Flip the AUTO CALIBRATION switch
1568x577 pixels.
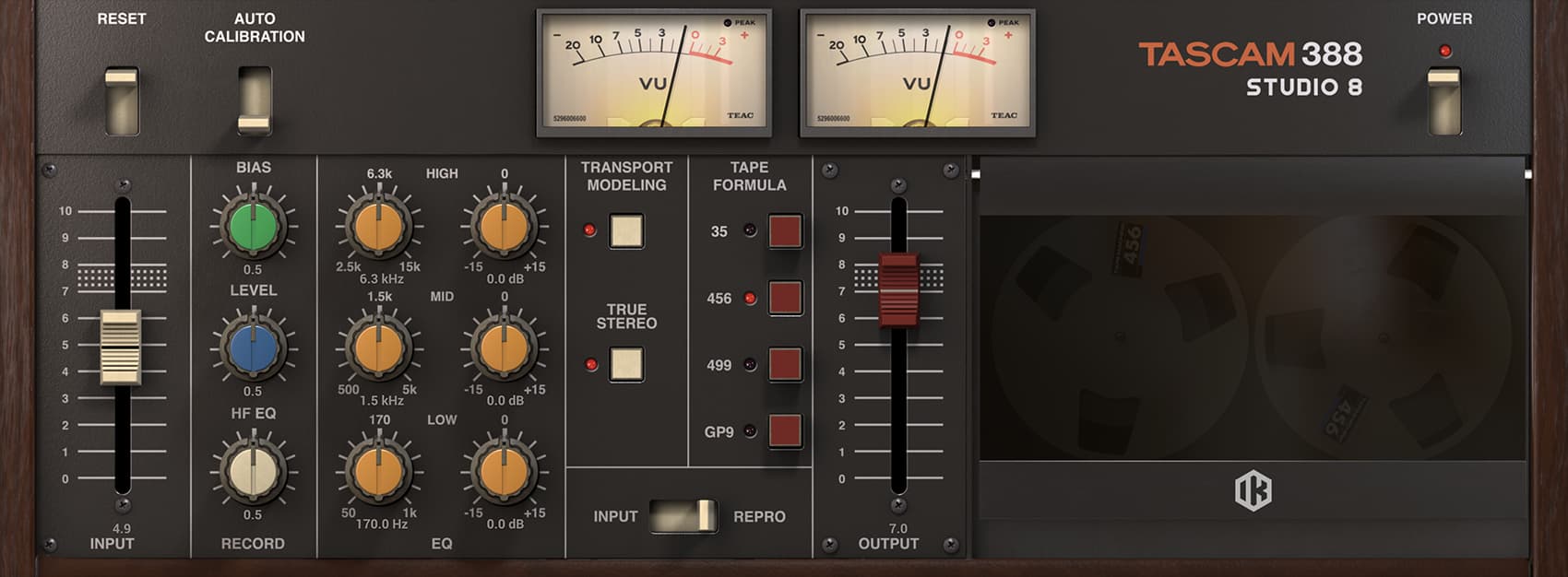(255, 100)
